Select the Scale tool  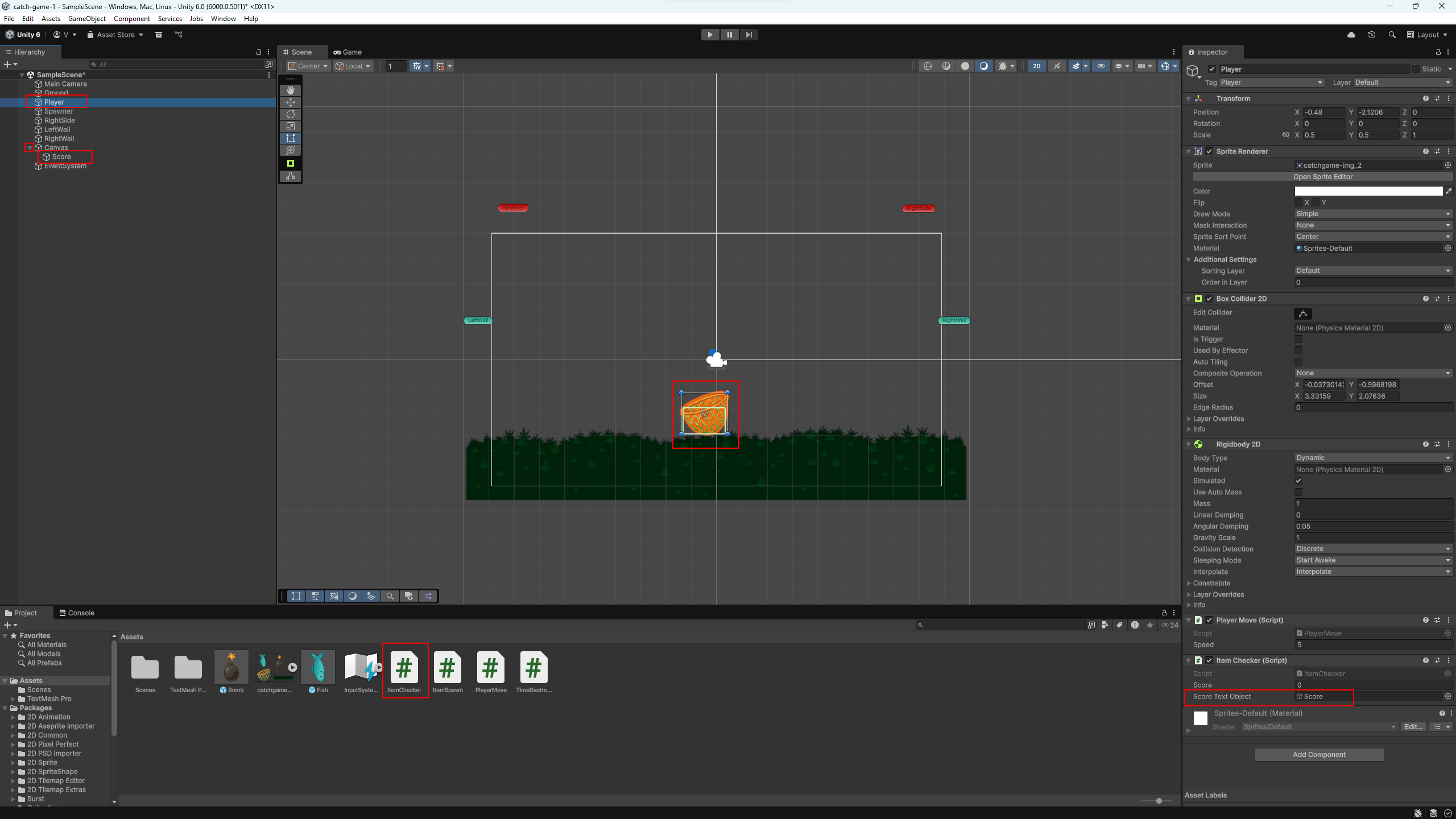click(x=291, y=126)
